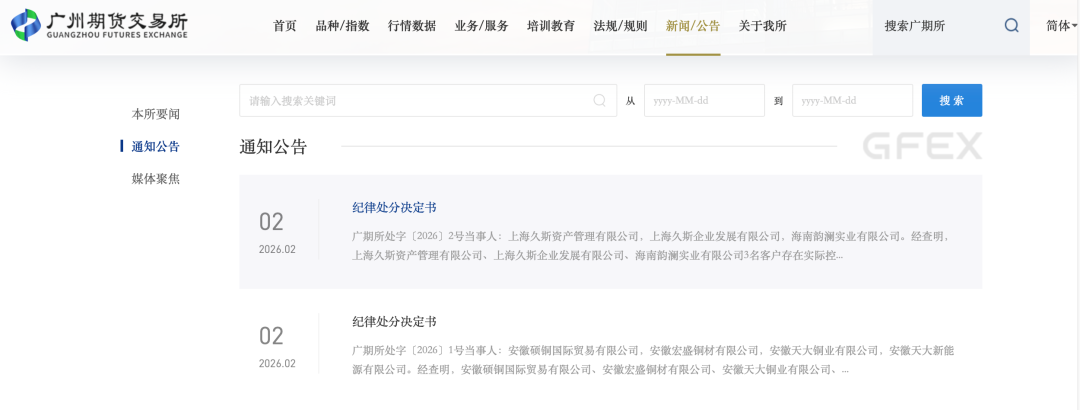
Task: Go to 媒体聚焦 in the sidebar
Action: (156, 179)
